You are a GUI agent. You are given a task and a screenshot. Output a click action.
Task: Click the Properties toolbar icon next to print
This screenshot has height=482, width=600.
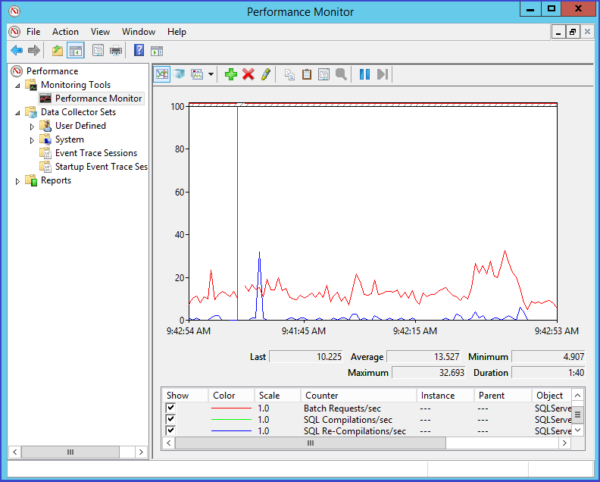[x=98, y=50]
